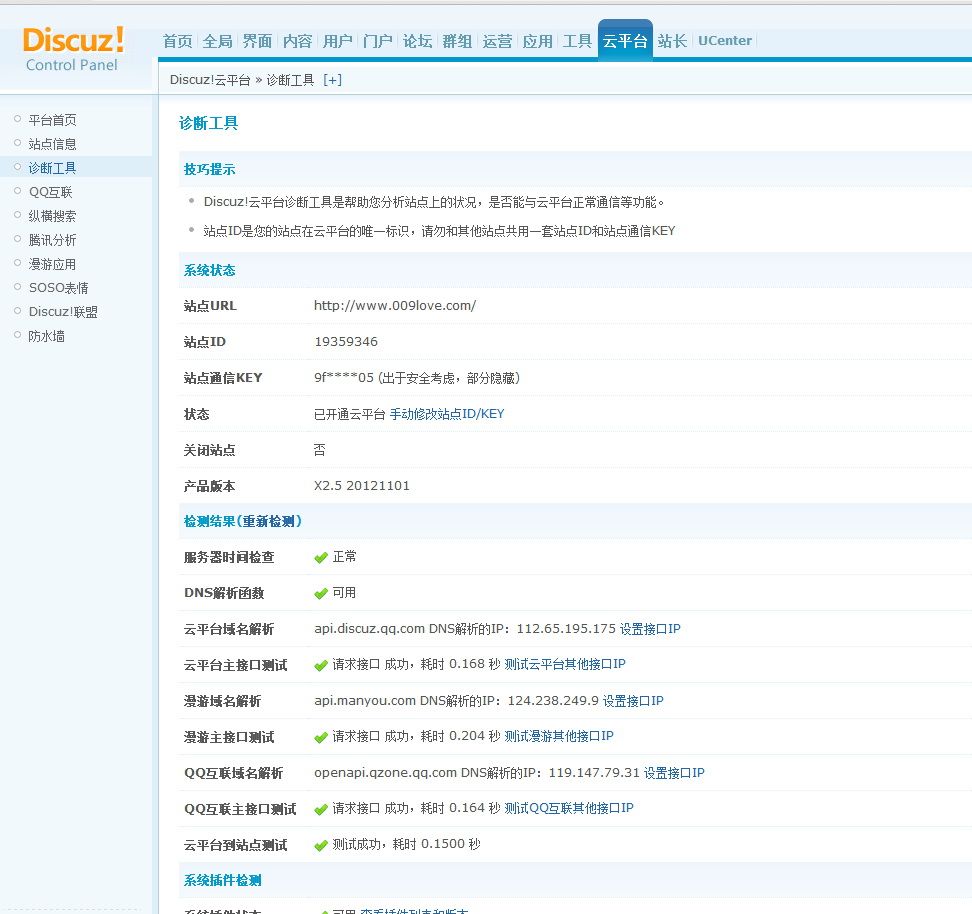Open 防水墙 in sidebar

coord(46,336)
